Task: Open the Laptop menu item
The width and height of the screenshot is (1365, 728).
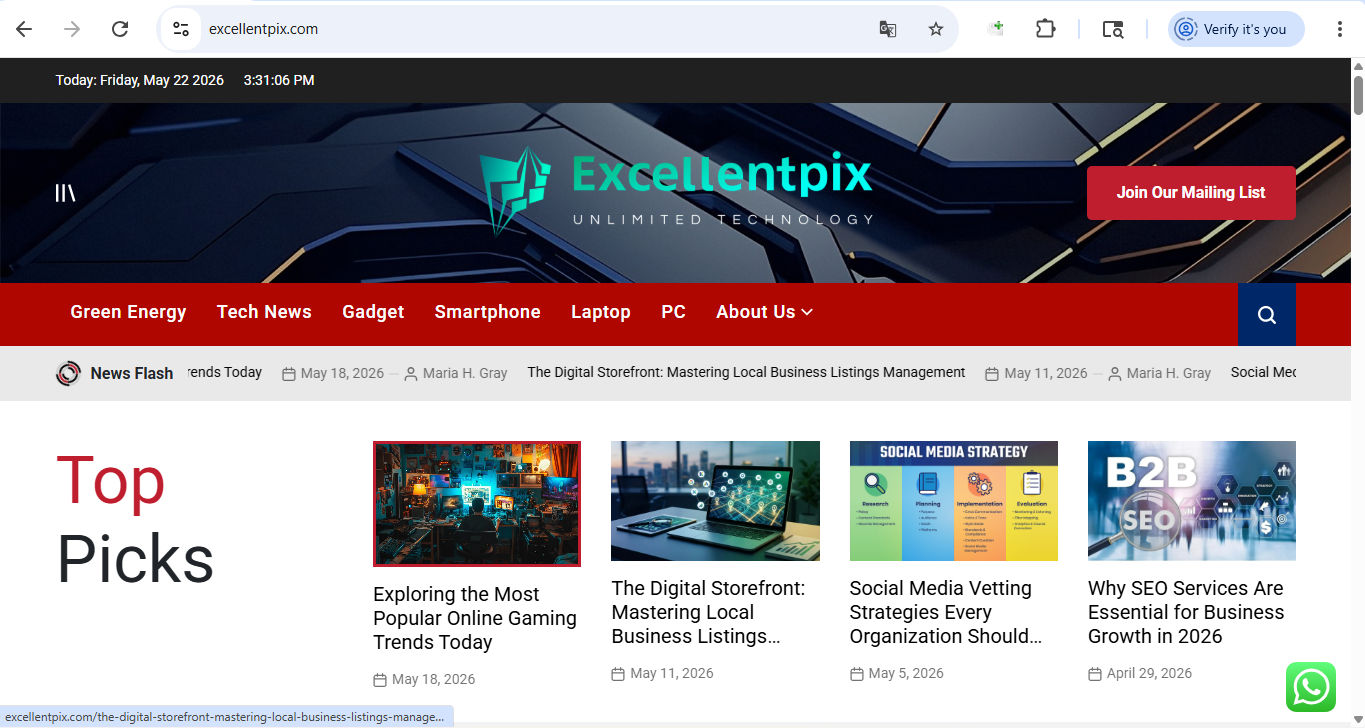Action: [601, 312]
